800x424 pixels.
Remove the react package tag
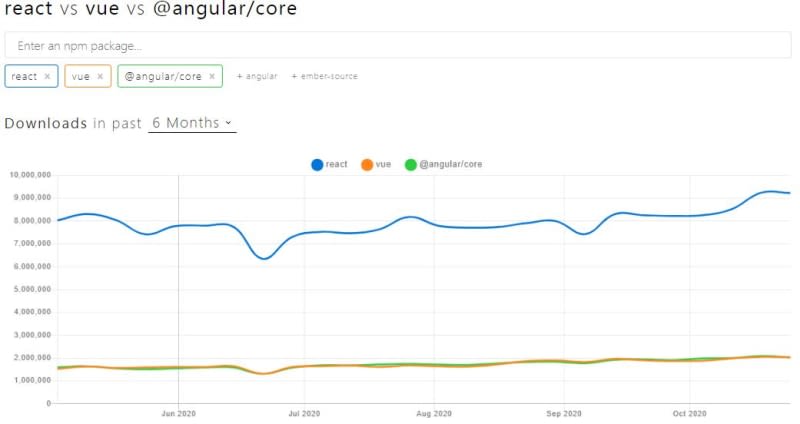click(x=47, y=76)
